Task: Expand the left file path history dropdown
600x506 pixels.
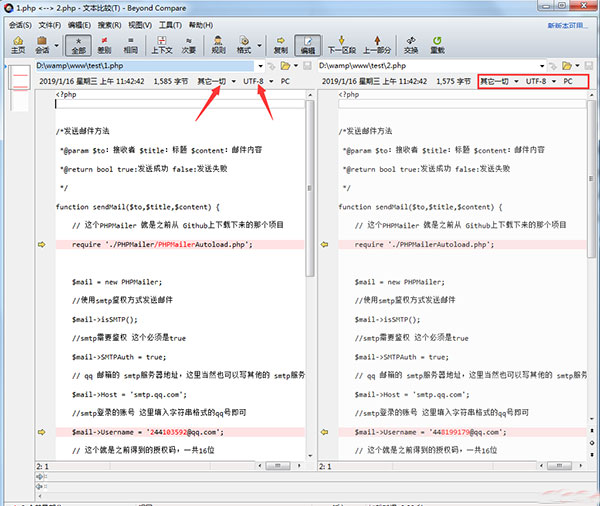Action: [x=260, y=66]
